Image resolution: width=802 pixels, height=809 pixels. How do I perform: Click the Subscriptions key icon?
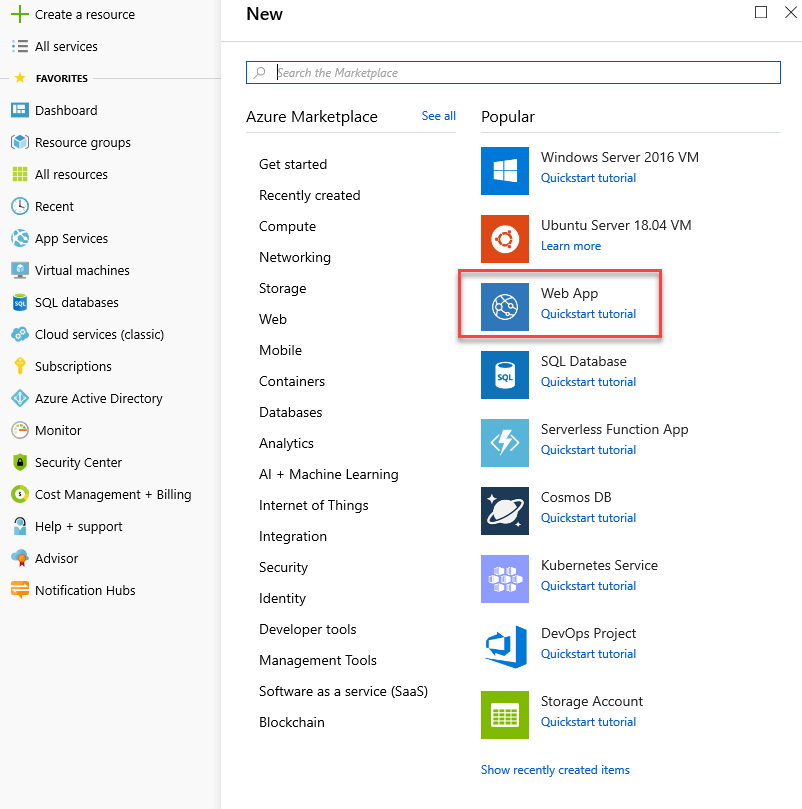[x=20, y=366]
